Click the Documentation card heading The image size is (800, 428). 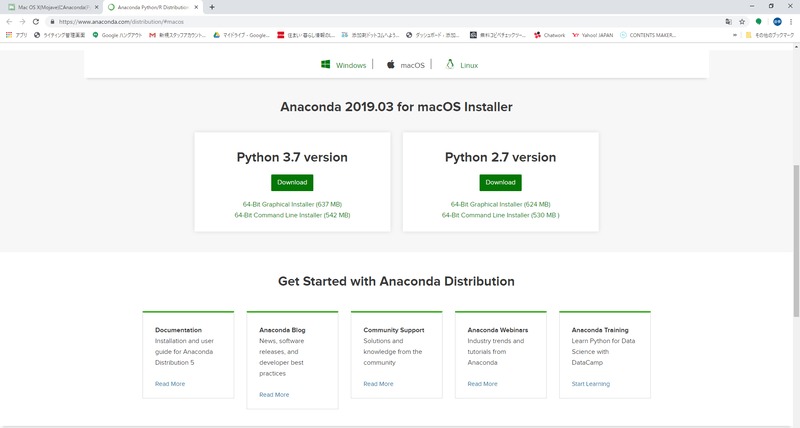click(x=178, y=330)
